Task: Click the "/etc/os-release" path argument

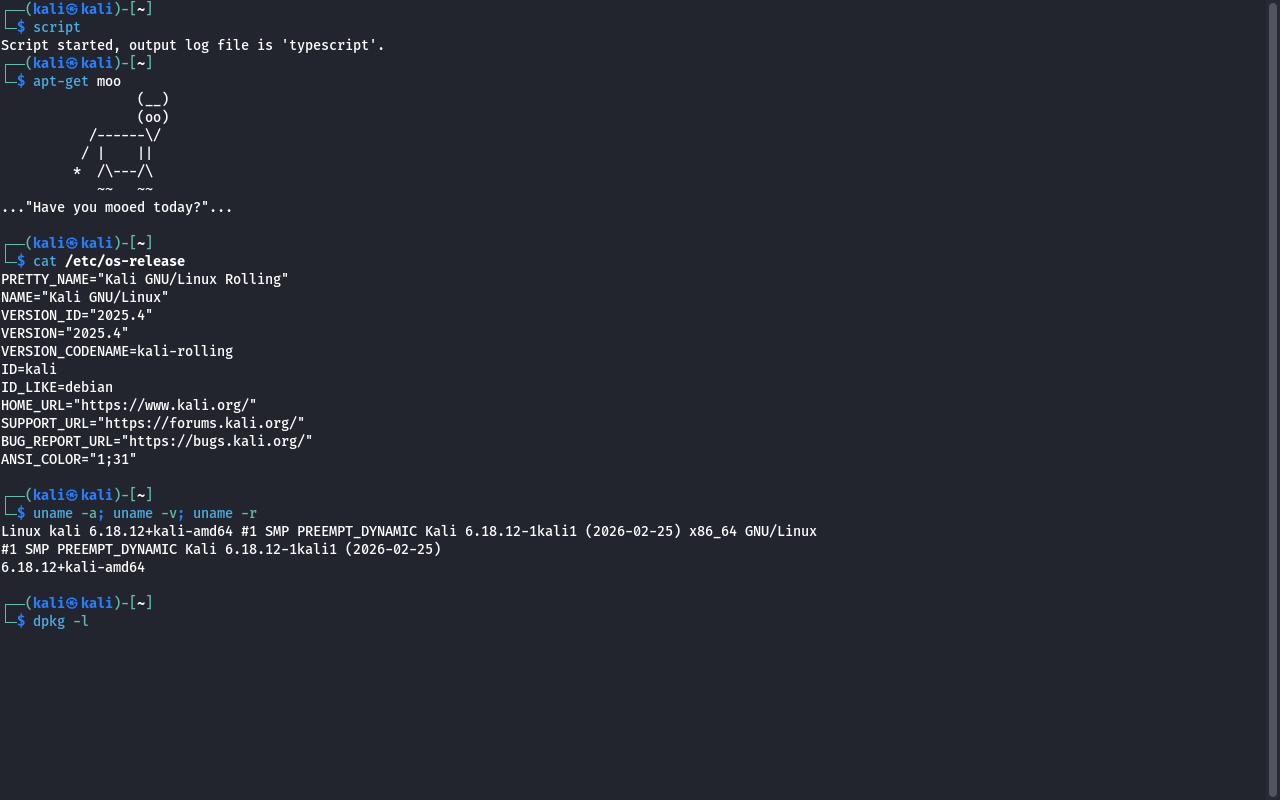Action: (125, 261)
